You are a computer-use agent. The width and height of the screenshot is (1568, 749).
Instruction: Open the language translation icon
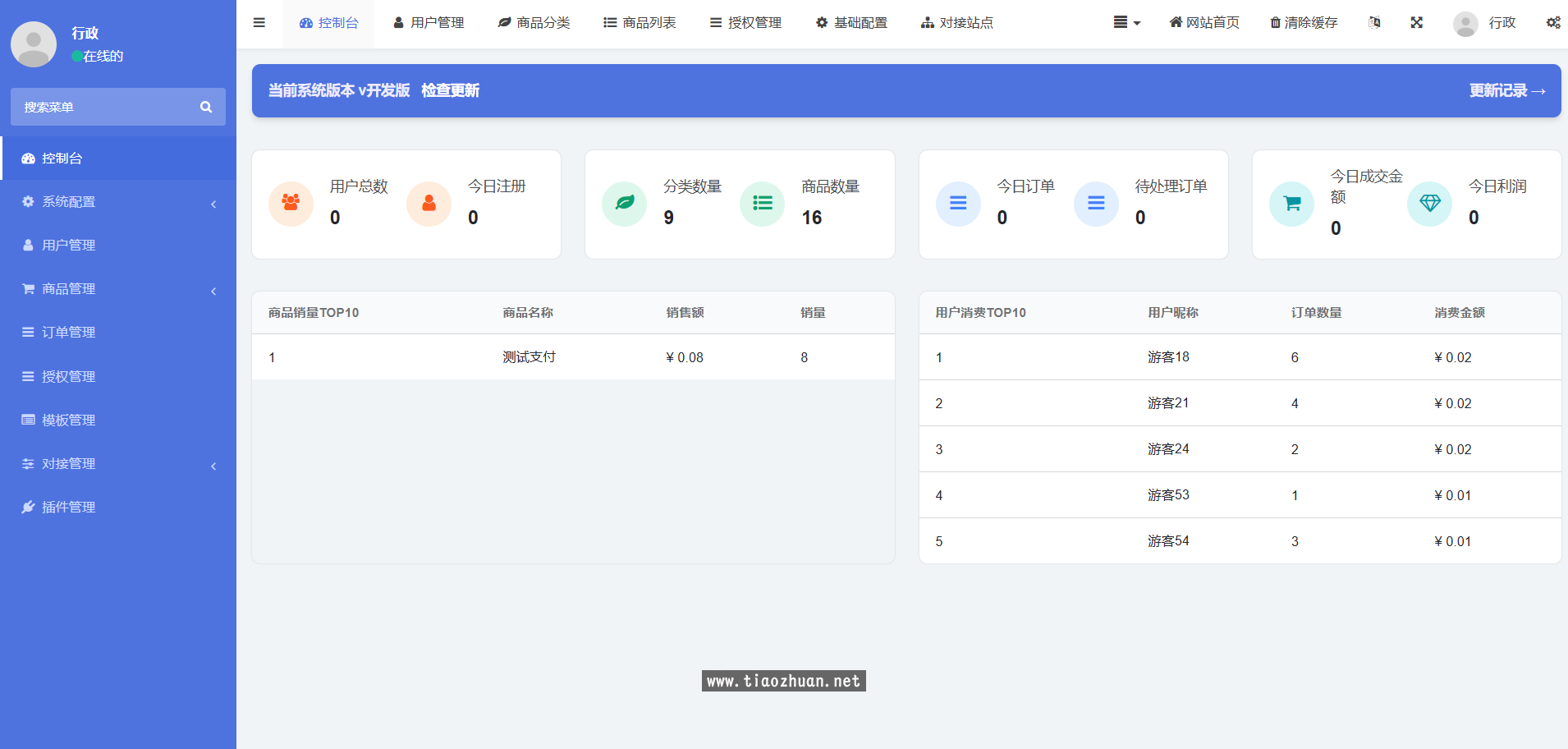point(1374,22)
